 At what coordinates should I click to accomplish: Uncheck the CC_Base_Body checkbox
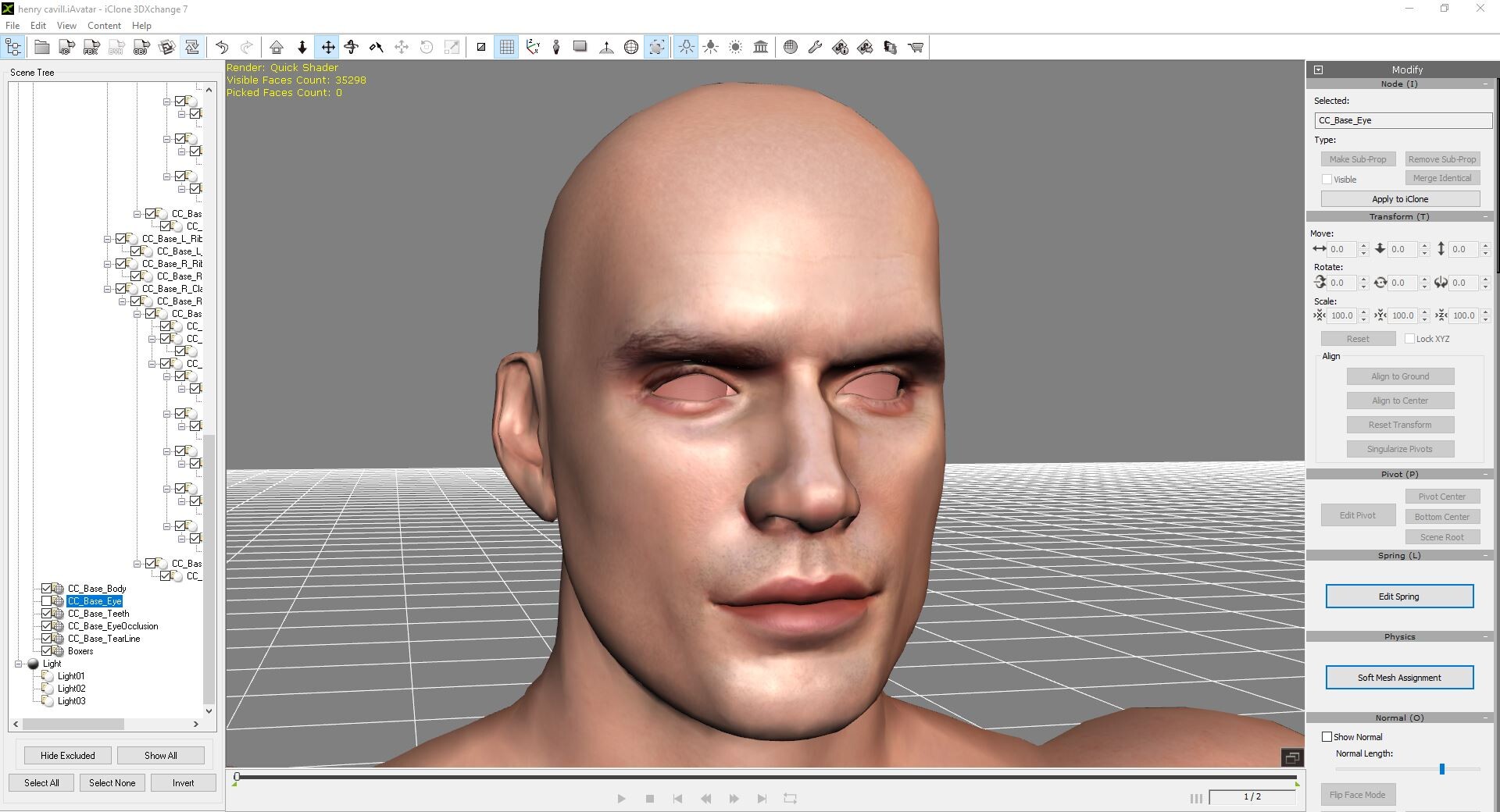pos(46,589)
